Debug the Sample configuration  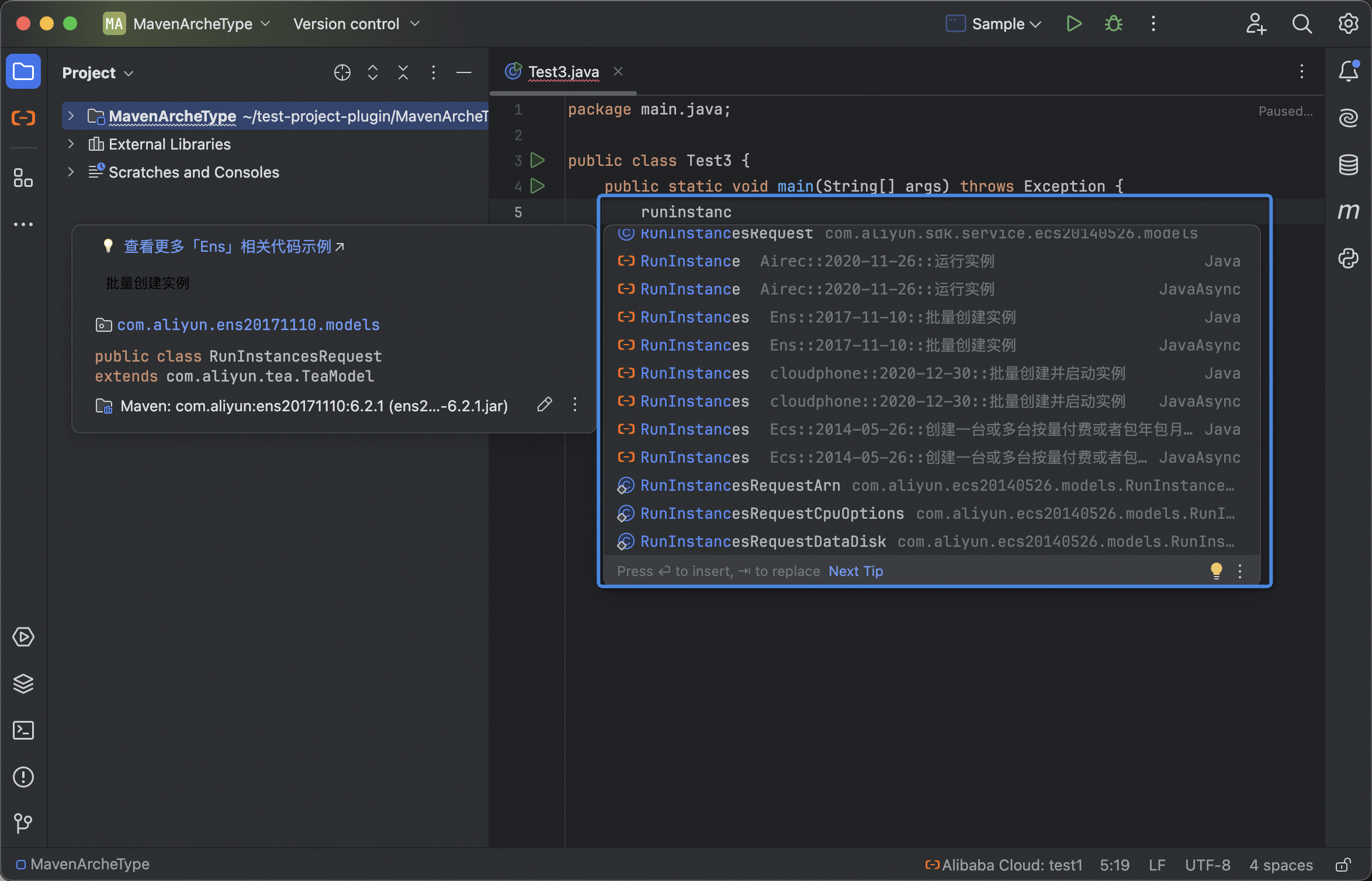click(x=1114, y=23)
